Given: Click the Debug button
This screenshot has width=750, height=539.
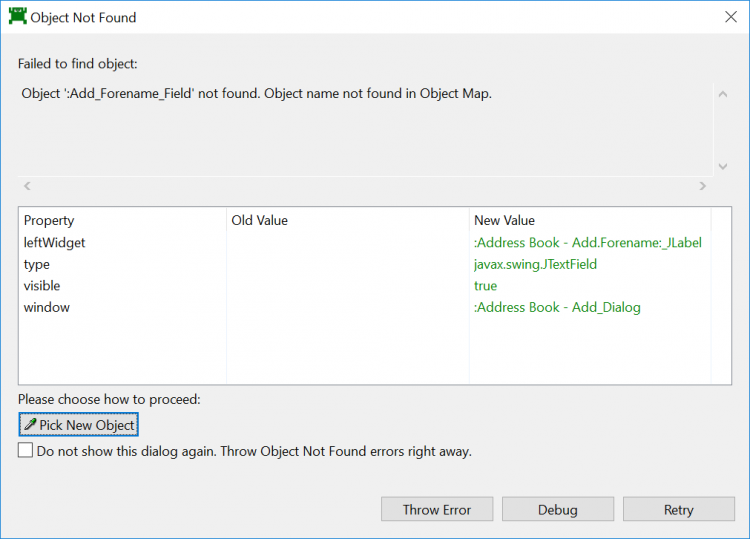Looking at the screenshot, I should click(557, 510).
